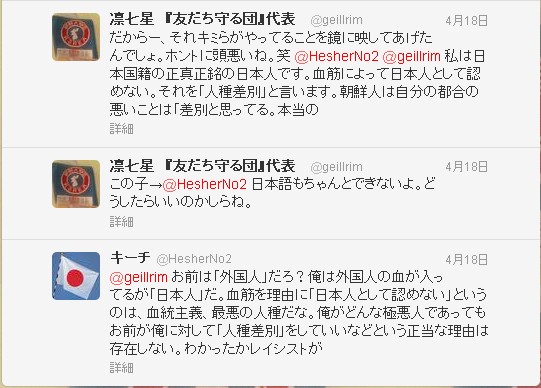Screen dimensions: 541x388
Task: Open red @geillrim mention in first tweet text
Action: click(x=412, y=56)
